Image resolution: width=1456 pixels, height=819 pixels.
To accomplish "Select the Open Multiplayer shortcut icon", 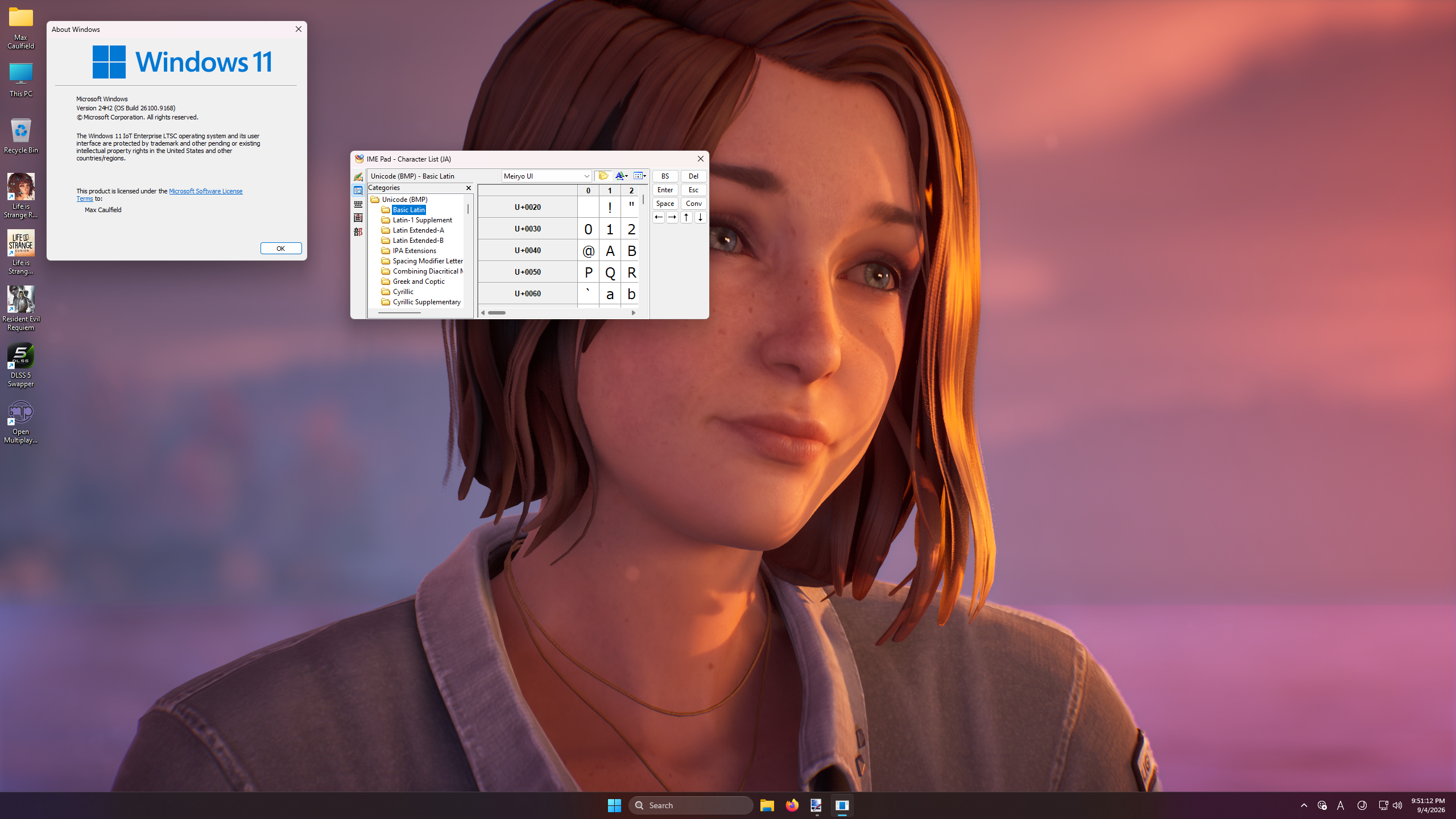I will 20,421.
